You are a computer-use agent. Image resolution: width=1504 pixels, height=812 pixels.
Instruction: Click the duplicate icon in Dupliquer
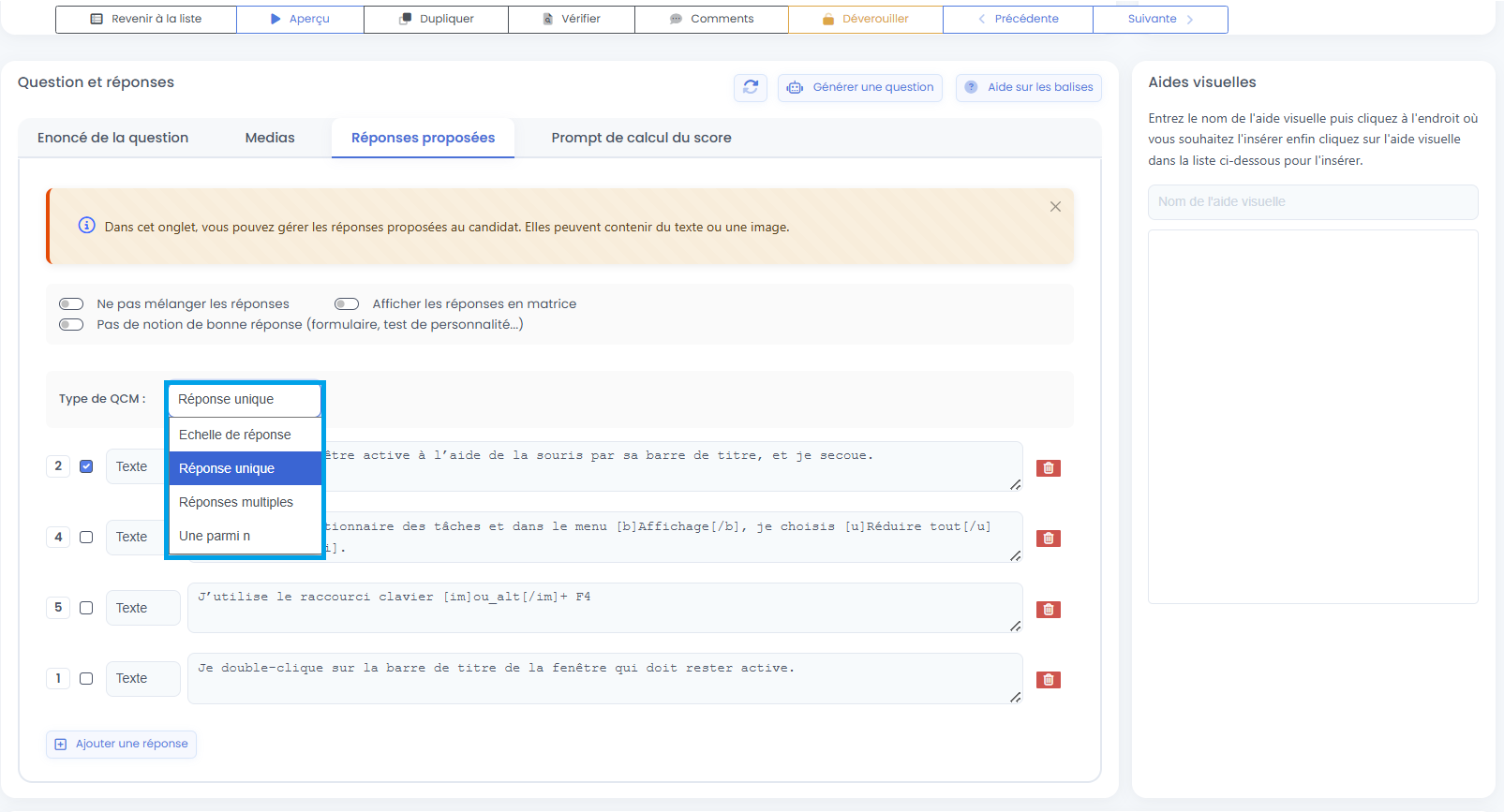click(405, 19)
